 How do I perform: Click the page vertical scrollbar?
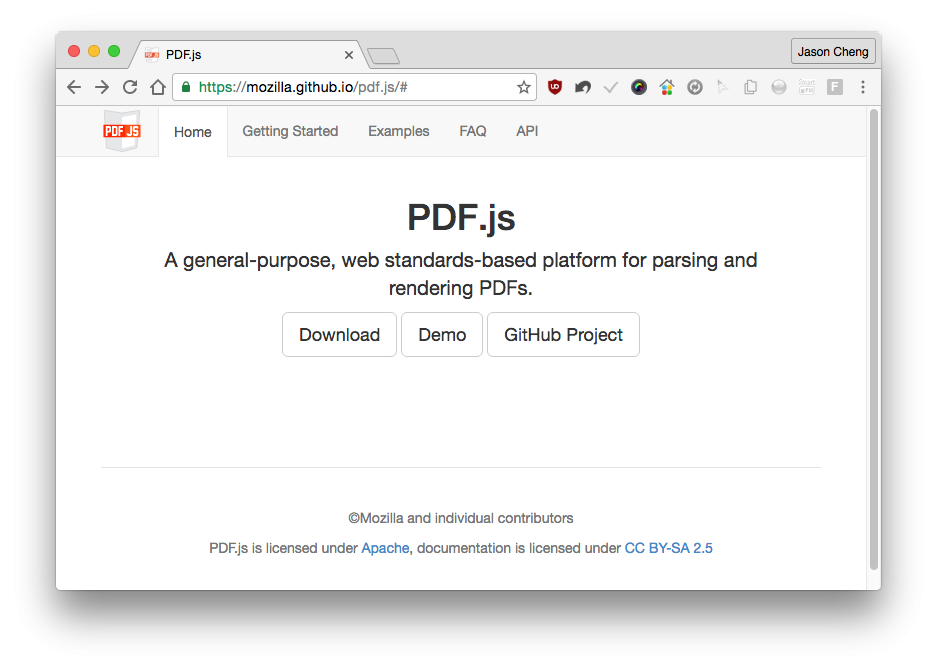874,339
